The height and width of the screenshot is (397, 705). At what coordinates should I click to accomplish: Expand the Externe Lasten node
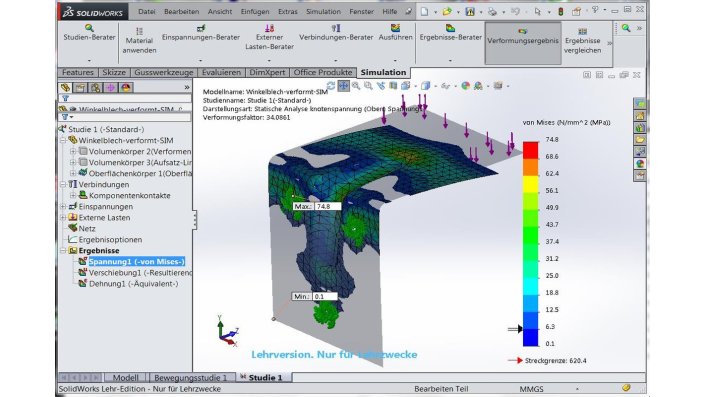(63, 218)
